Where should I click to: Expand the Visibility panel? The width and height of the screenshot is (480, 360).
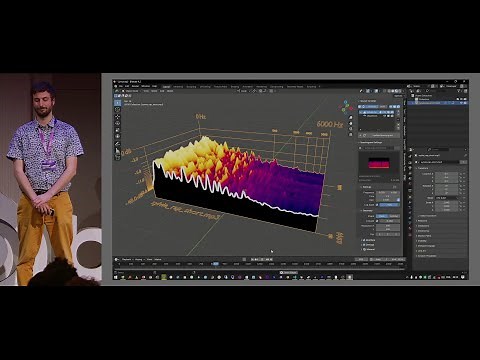point(422,241)
